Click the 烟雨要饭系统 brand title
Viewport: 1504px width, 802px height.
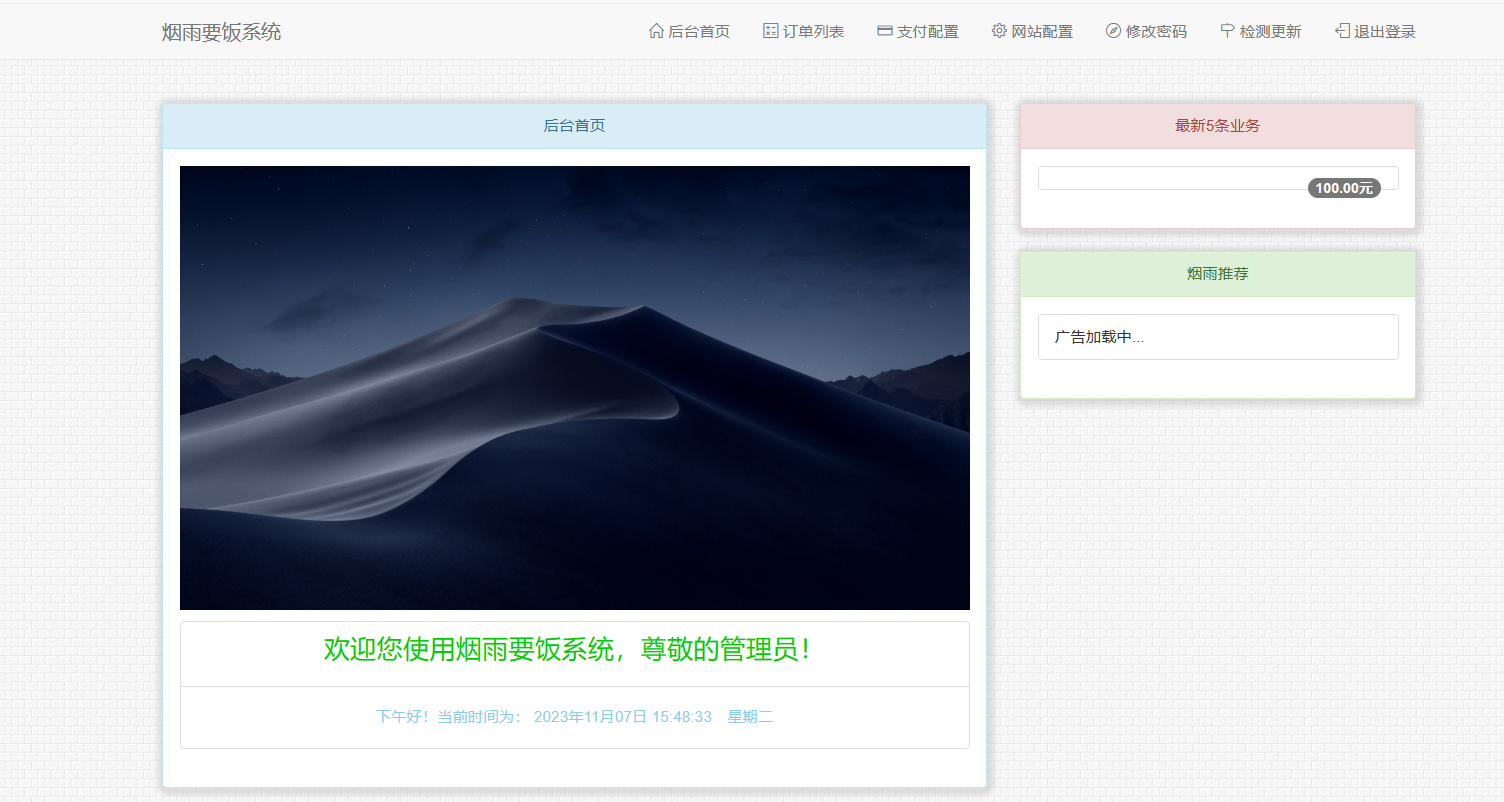tap(222, 32)
